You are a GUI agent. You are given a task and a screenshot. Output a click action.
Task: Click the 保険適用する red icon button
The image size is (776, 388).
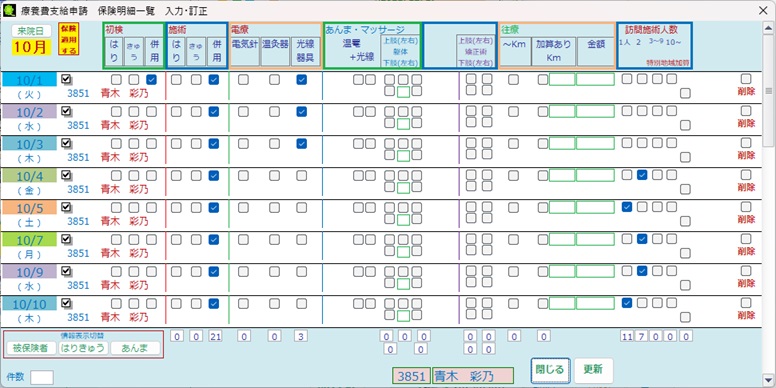click(68, 39)
